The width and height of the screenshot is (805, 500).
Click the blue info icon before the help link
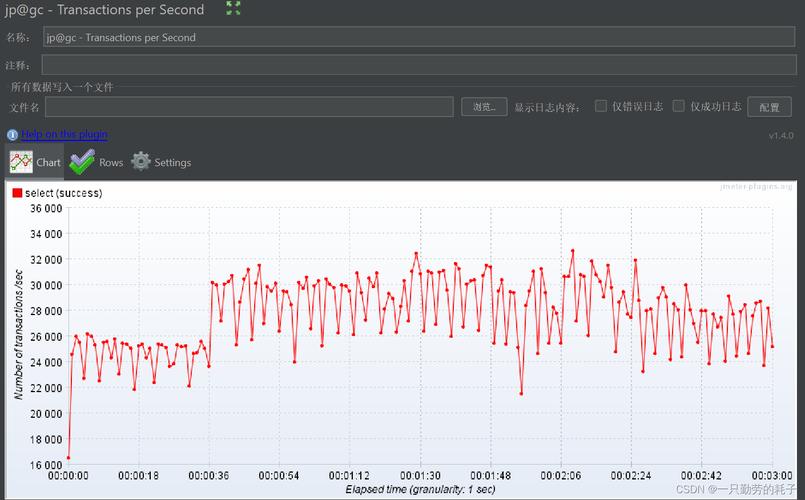click(x=12, y=135)
